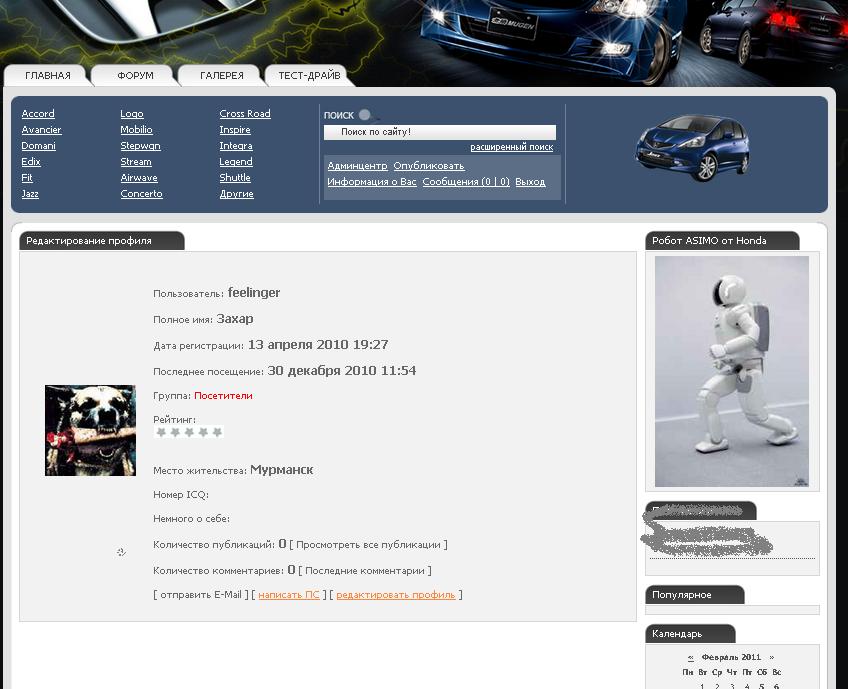This screenshot has width=848, height=689.
Task: Select the Domani link
Action: [38, 145]
